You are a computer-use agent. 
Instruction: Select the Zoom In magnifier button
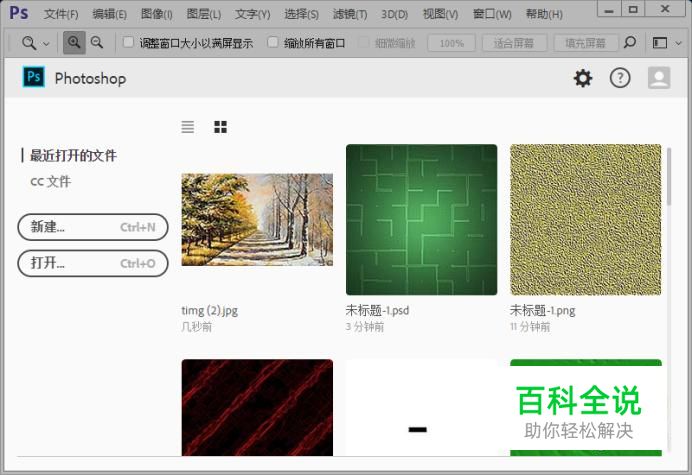click(74, 43)
